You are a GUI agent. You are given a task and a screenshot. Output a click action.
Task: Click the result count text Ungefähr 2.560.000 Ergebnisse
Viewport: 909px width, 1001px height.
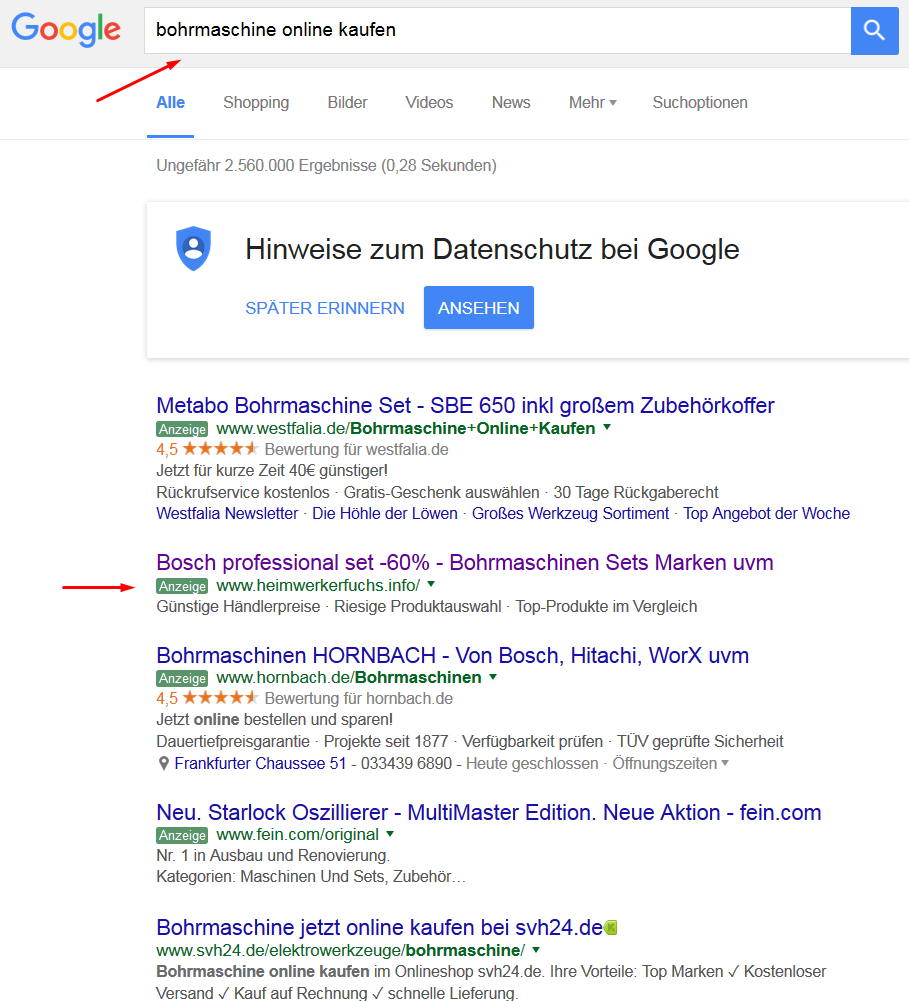click(326, 165)
